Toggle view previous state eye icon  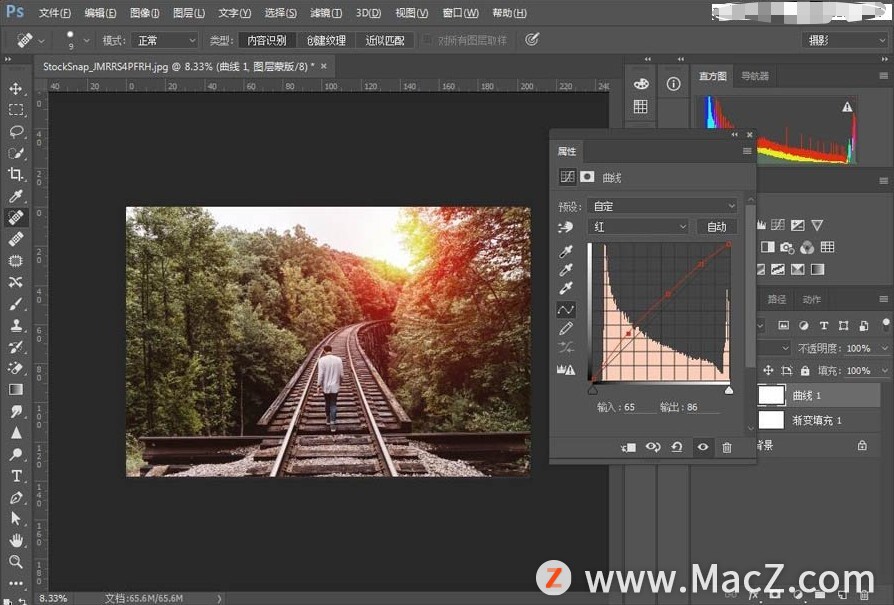click(x=653, y=448)
